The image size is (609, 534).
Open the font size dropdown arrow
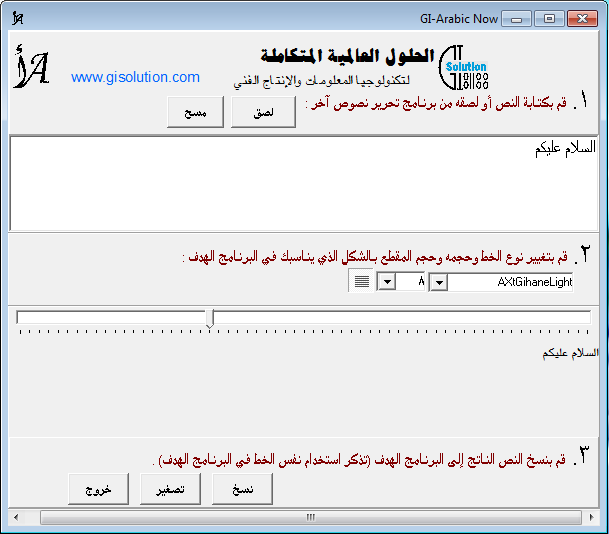click(x=386, y=283)
